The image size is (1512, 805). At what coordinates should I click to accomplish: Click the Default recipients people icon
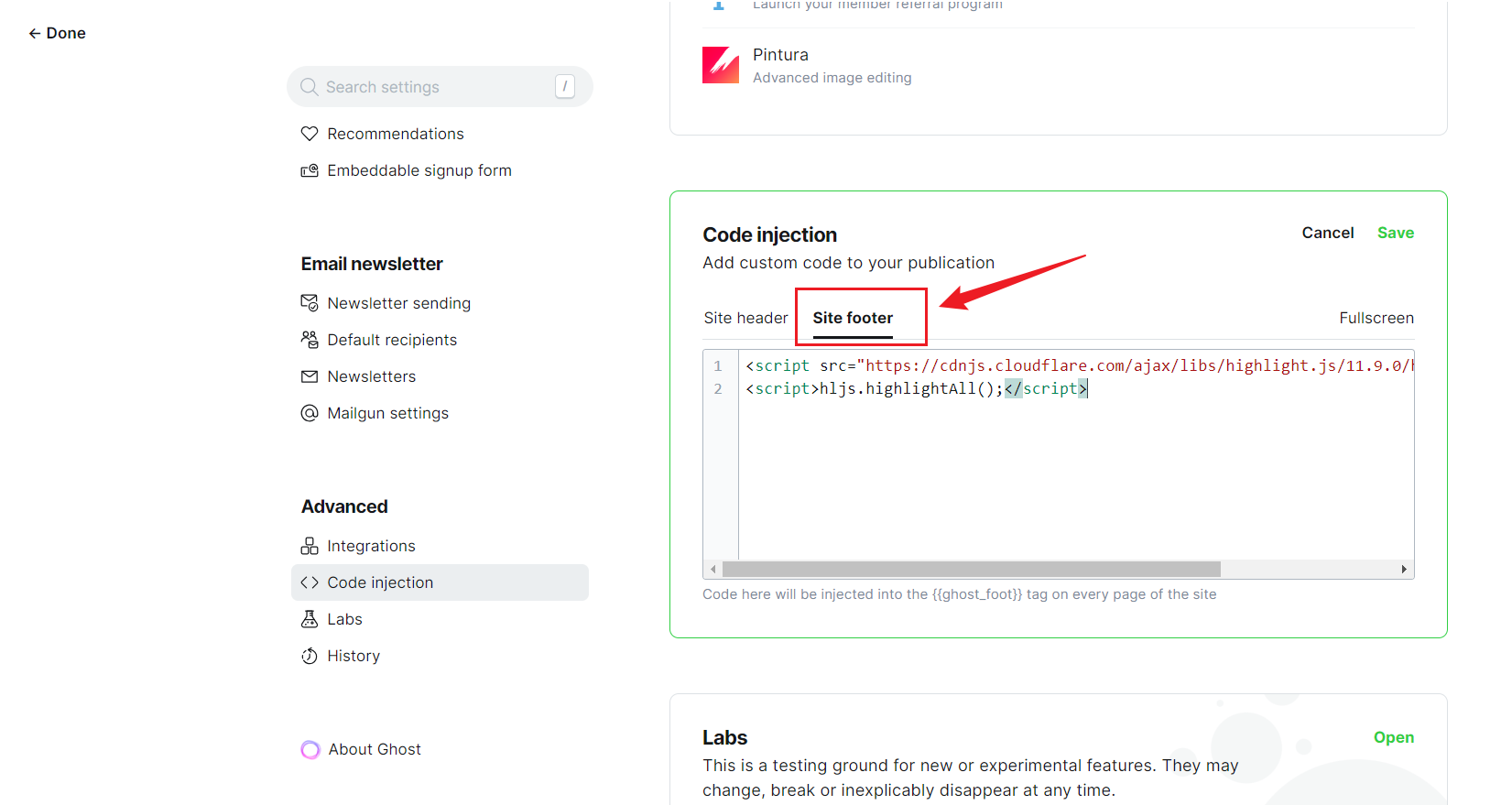[310, 340]
